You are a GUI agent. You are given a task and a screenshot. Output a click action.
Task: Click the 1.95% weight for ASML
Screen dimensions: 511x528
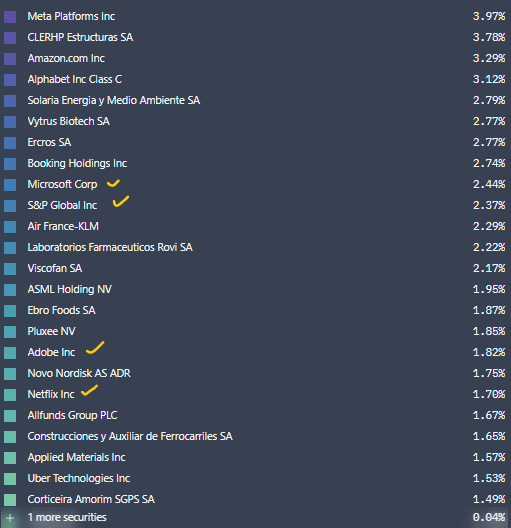[x=489, y=289]
